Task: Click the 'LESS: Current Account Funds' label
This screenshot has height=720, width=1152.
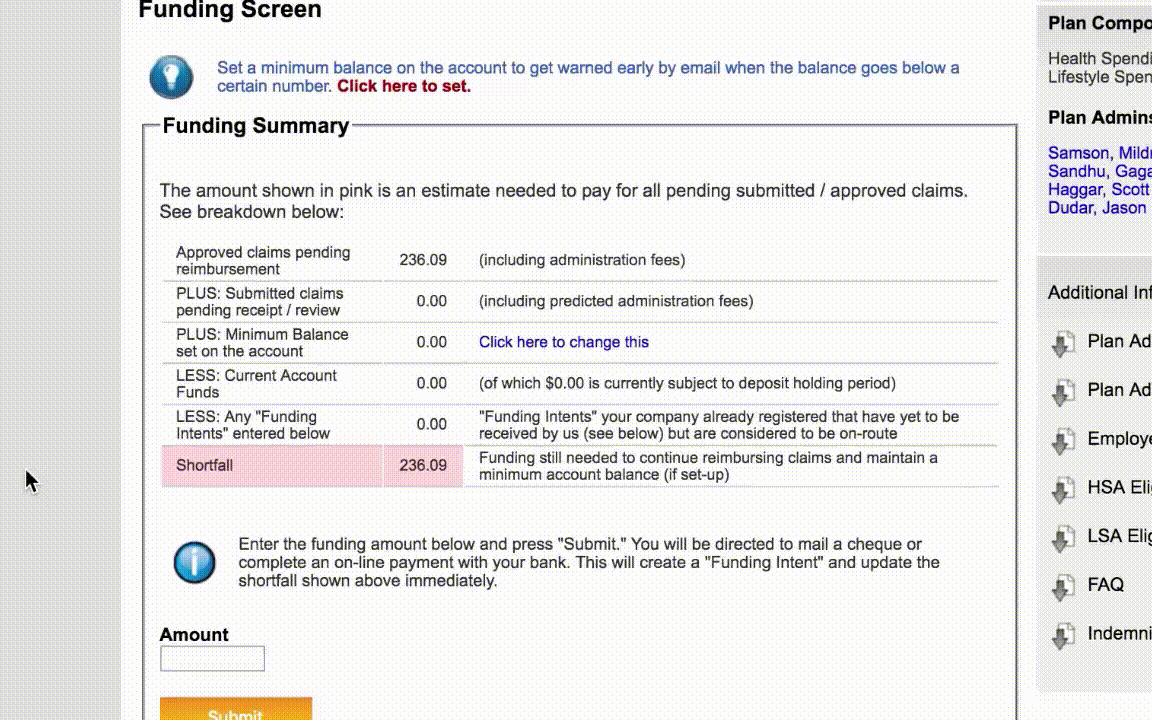Action: coord(256,384)
